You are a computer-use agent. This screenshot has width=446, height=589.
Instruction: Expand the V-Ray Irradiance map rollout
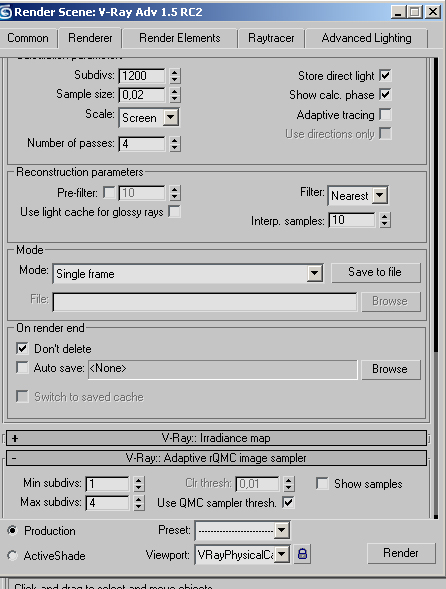216,438
